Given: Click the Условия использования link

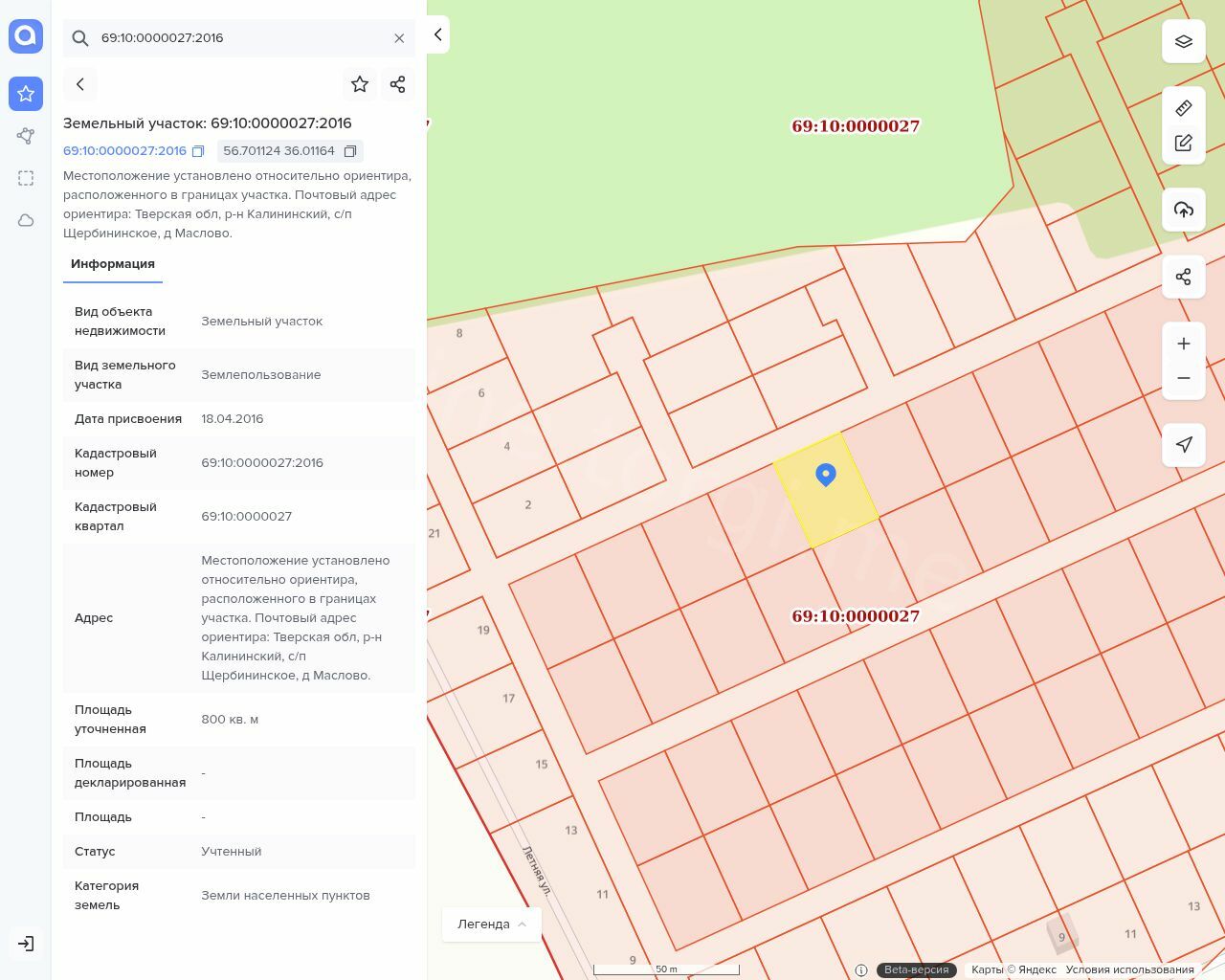Looking at the screenshot, I should [1129, 969].
